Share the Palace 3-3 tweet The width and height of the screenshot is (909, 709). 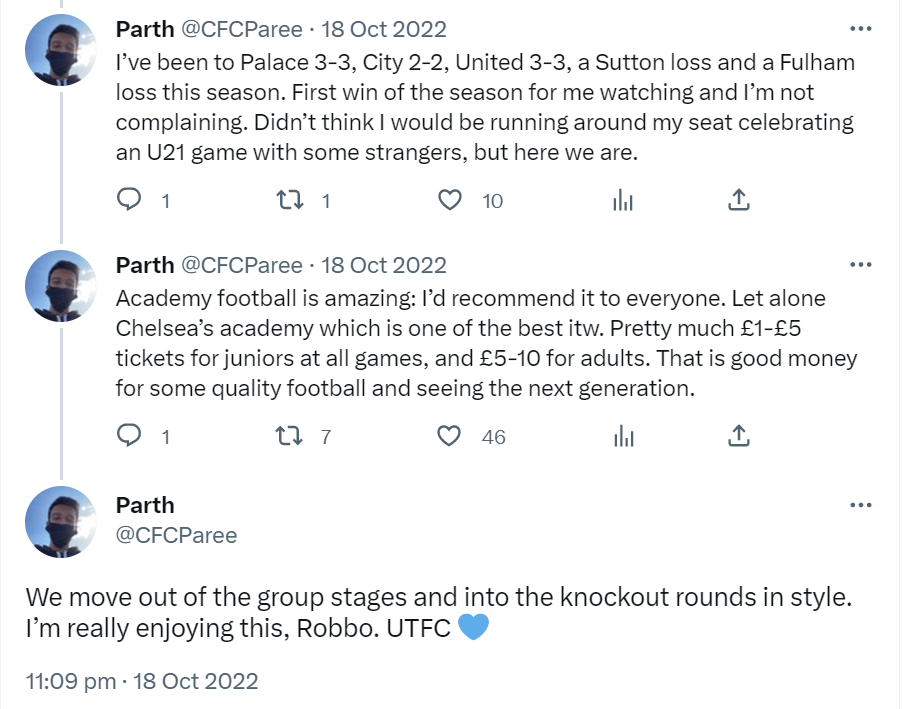click(738, 201)
